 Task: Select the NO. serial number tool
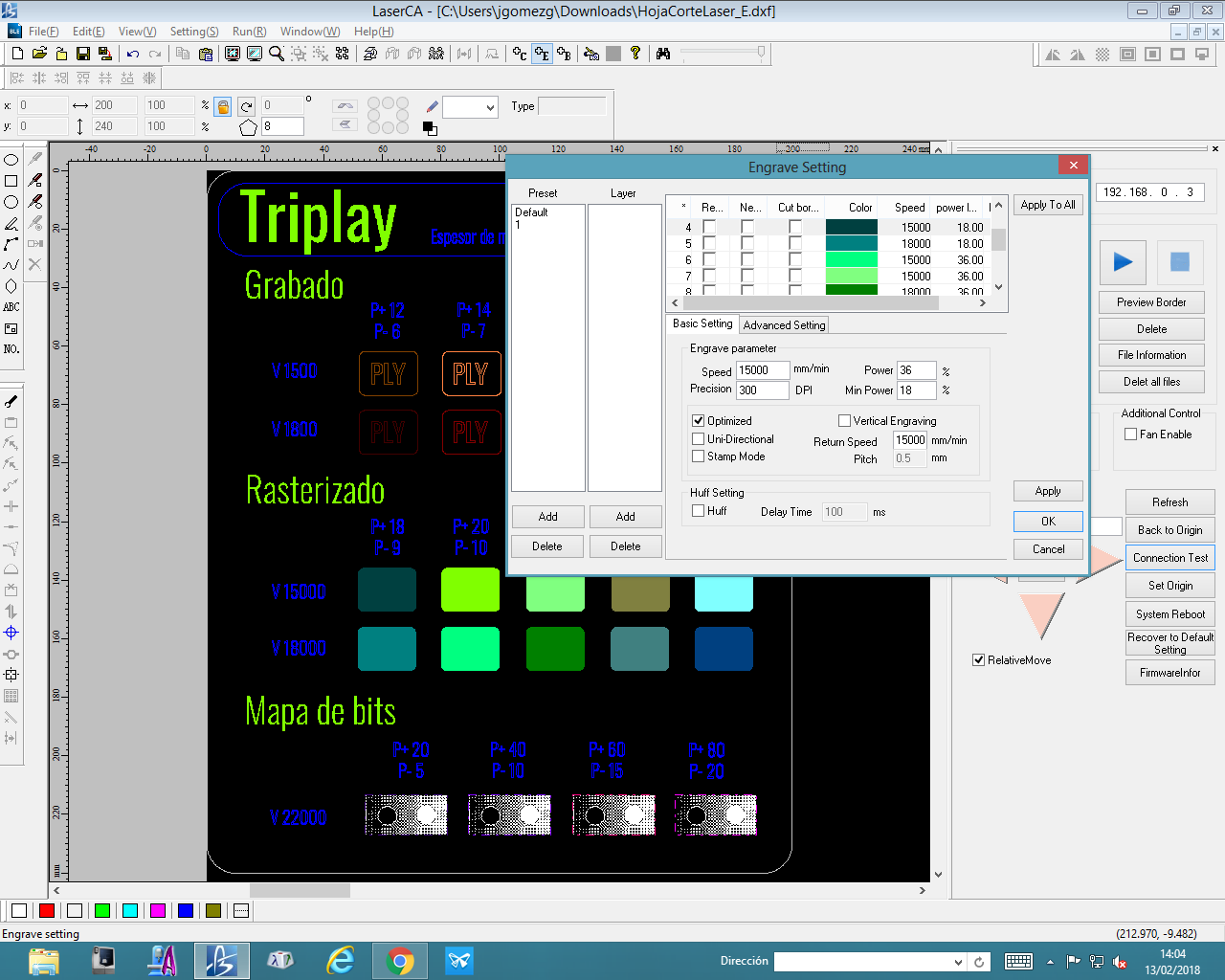click(11, 349)
